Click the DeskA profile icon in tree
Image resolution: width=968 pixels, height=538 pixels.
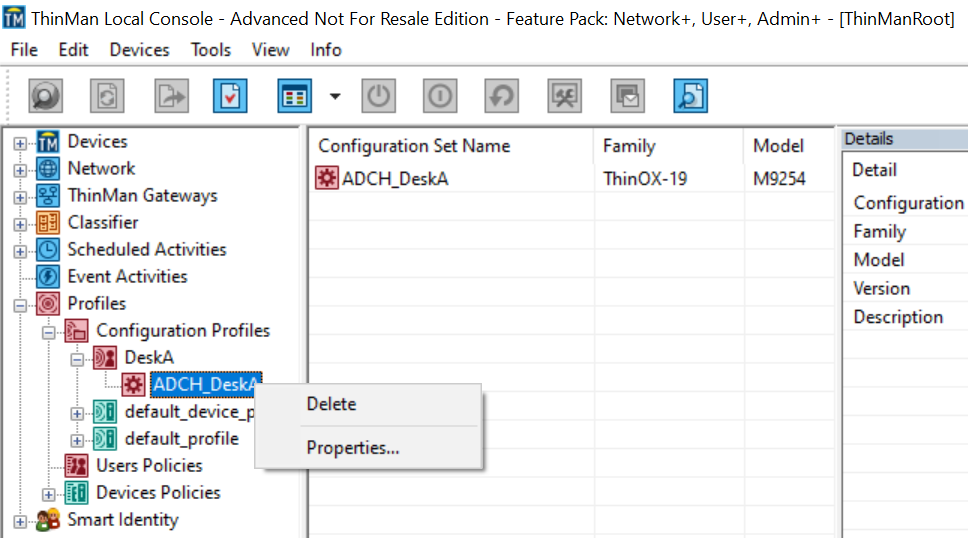click(105, 358)
